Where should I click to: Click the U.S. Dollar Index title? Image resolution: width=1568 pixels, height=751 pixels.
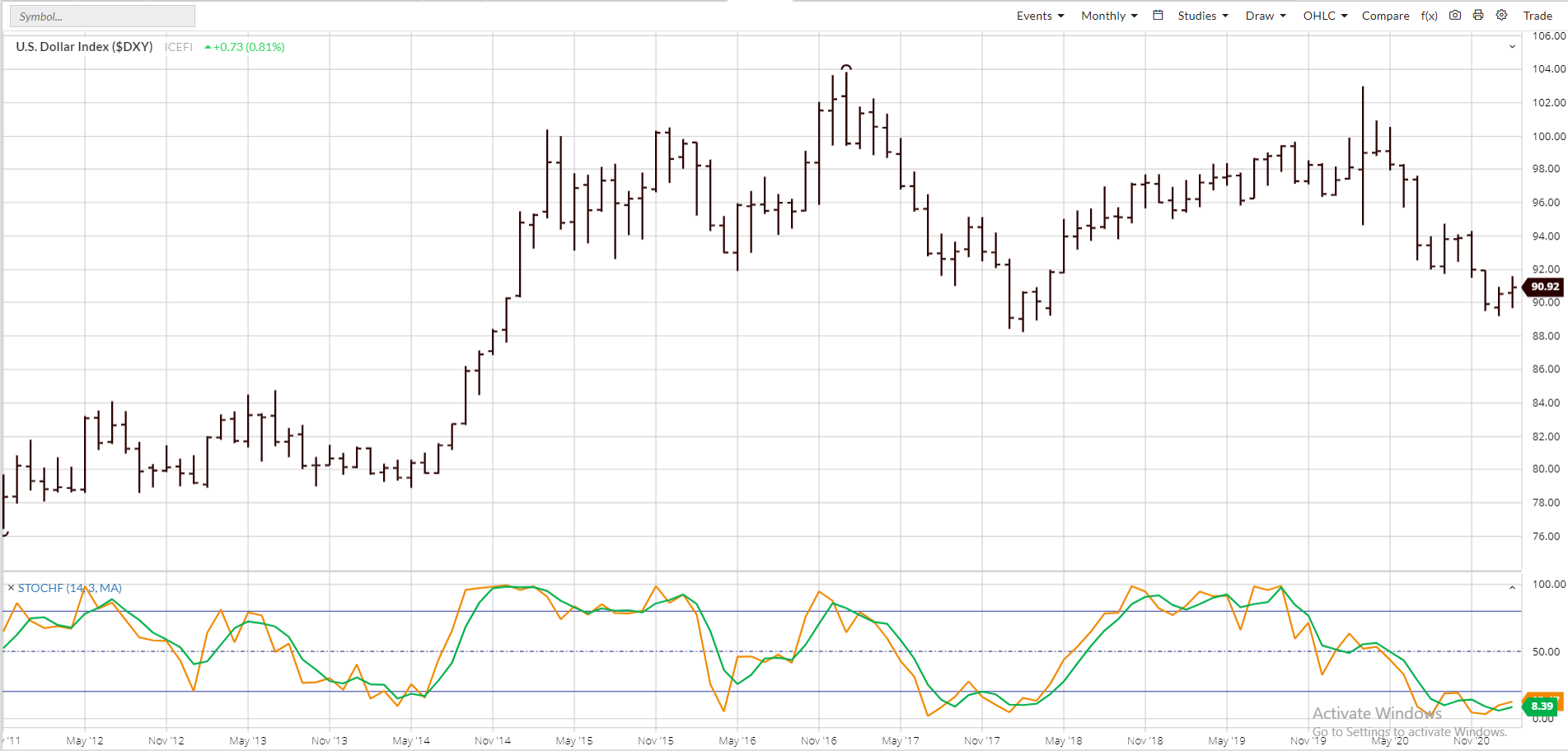coord(84,47)
